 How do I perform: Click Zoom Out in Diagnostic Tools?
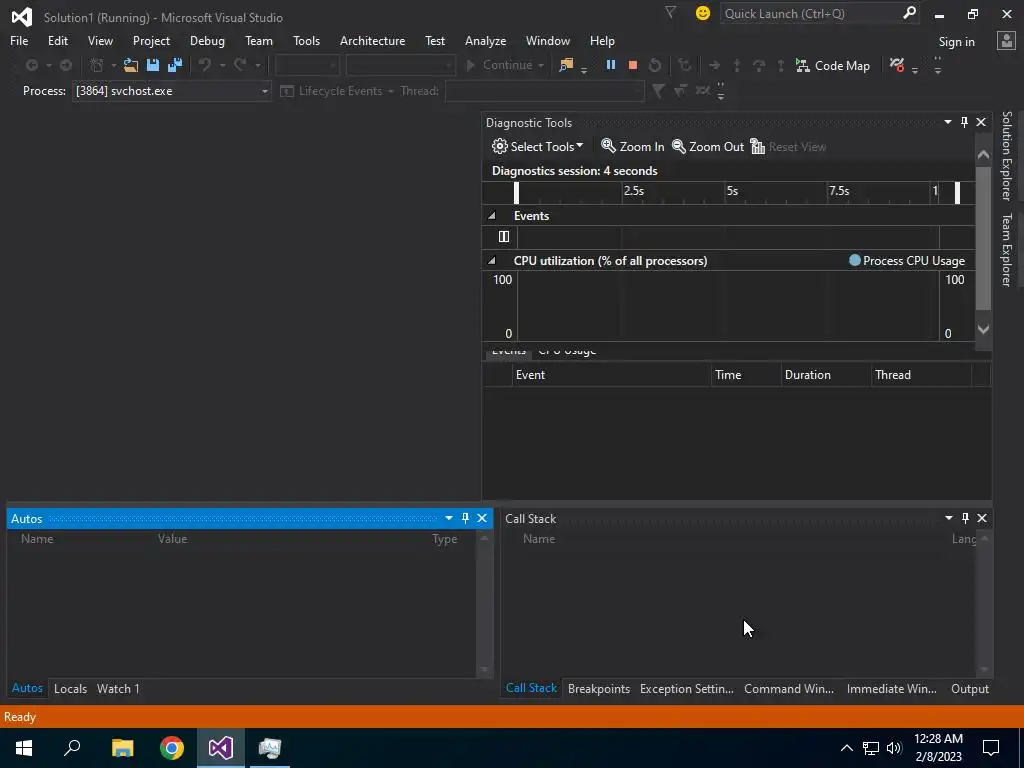[x=708, y=146]
